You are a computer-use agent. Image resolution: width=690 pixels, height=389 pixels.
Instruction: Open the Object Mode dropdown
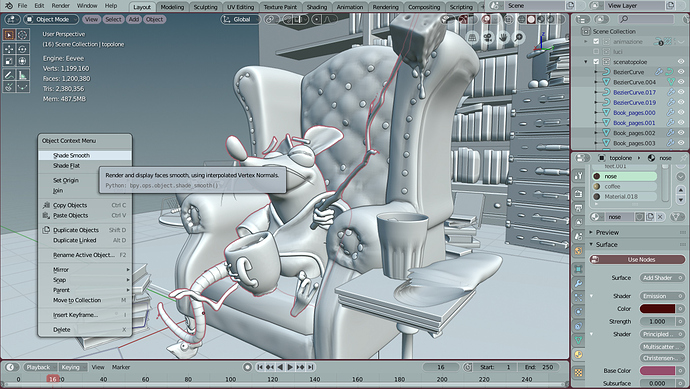[51, 19]
